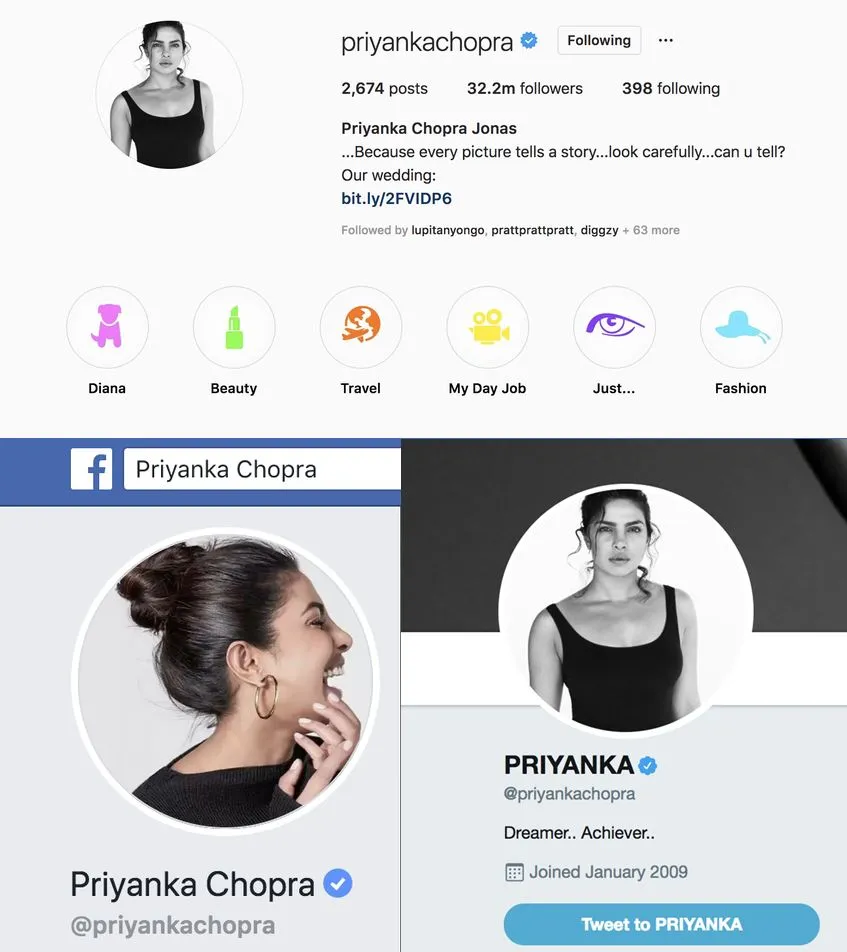
Task: Open the Instagram profile picture
Action: (x=169, y=95)
